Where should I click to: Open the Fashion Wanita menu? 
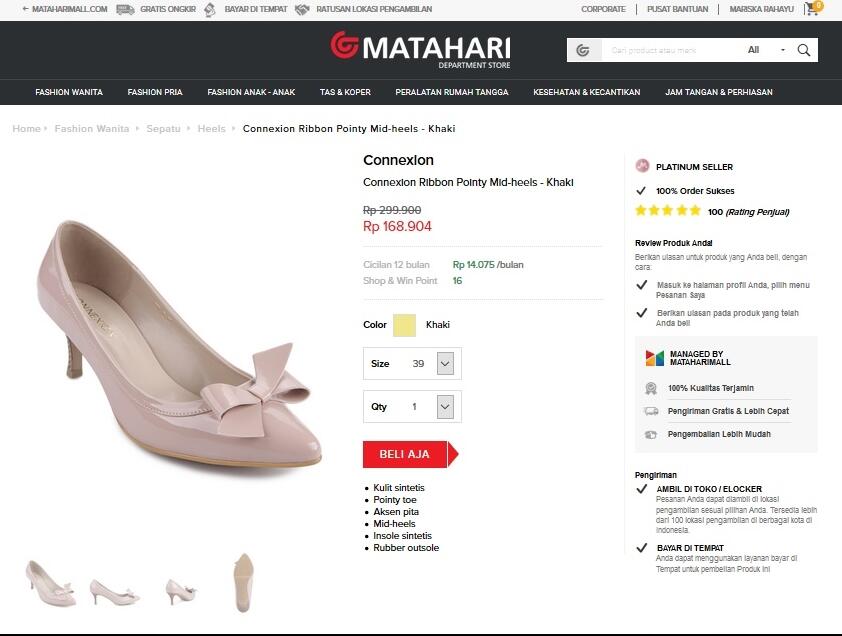pyautogui.click(x=69, y=92)
